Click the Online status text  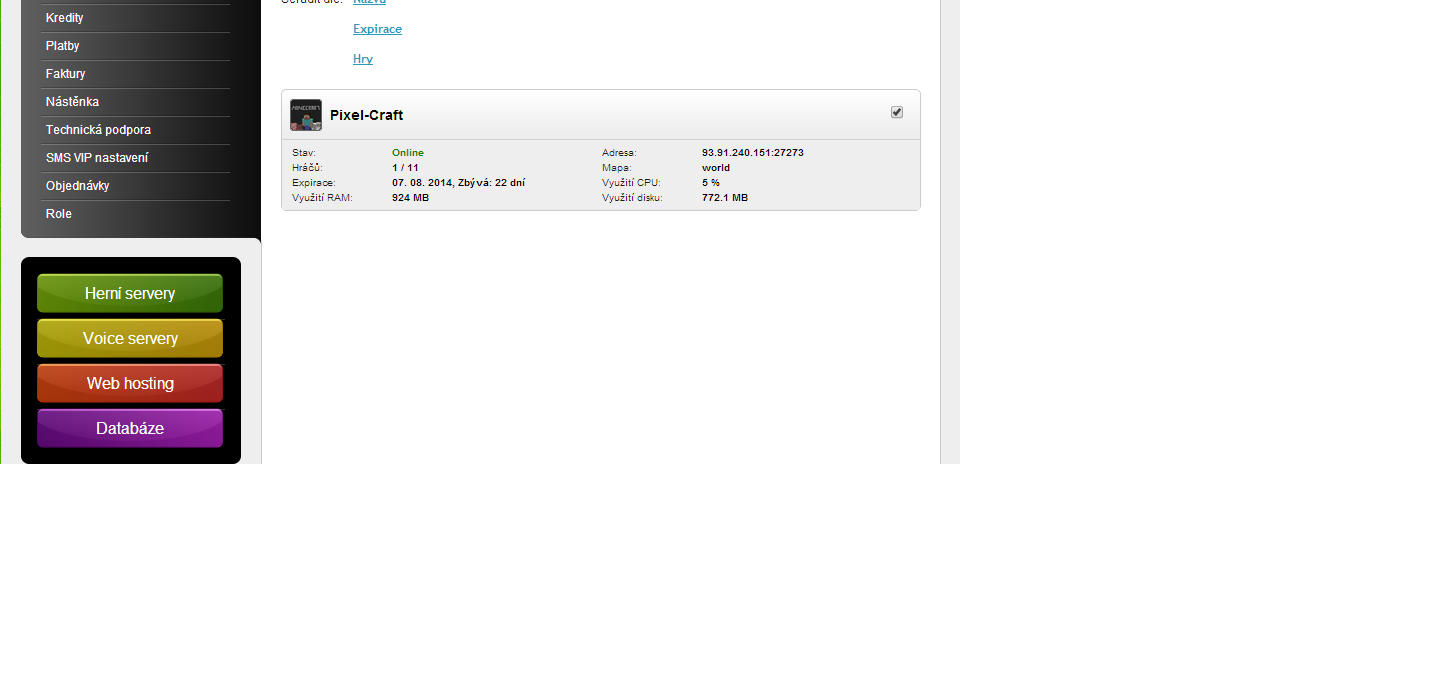(x=407, y=152)
